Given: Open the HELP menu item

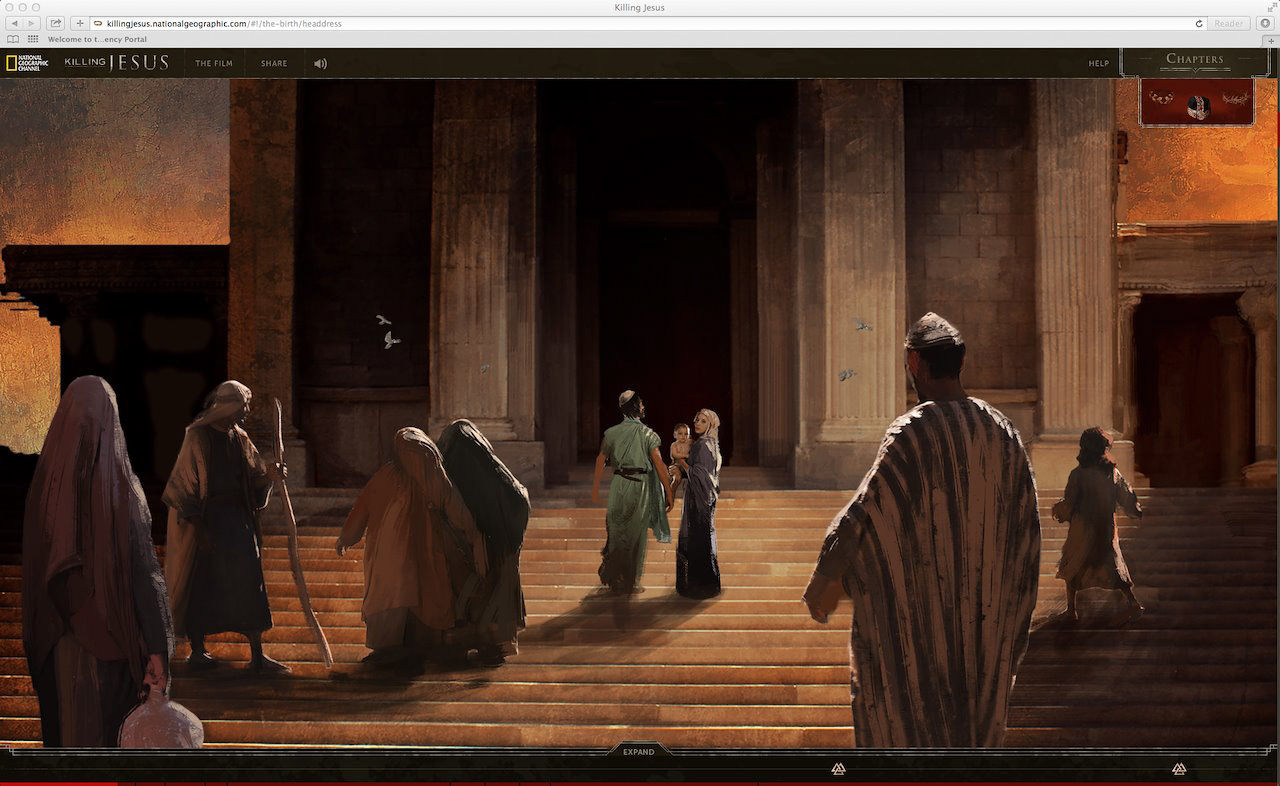Looking at the screenshot, I should [x=1099, y=63].
